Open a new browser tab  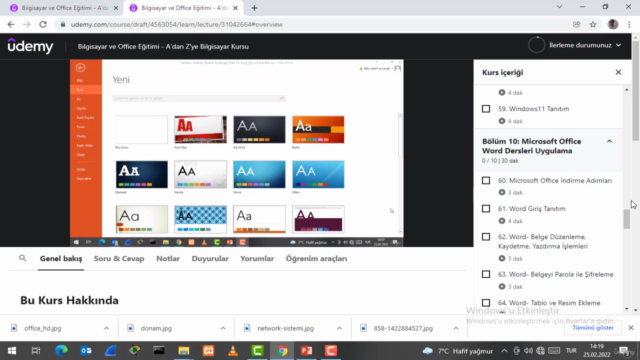coord(254,8)
